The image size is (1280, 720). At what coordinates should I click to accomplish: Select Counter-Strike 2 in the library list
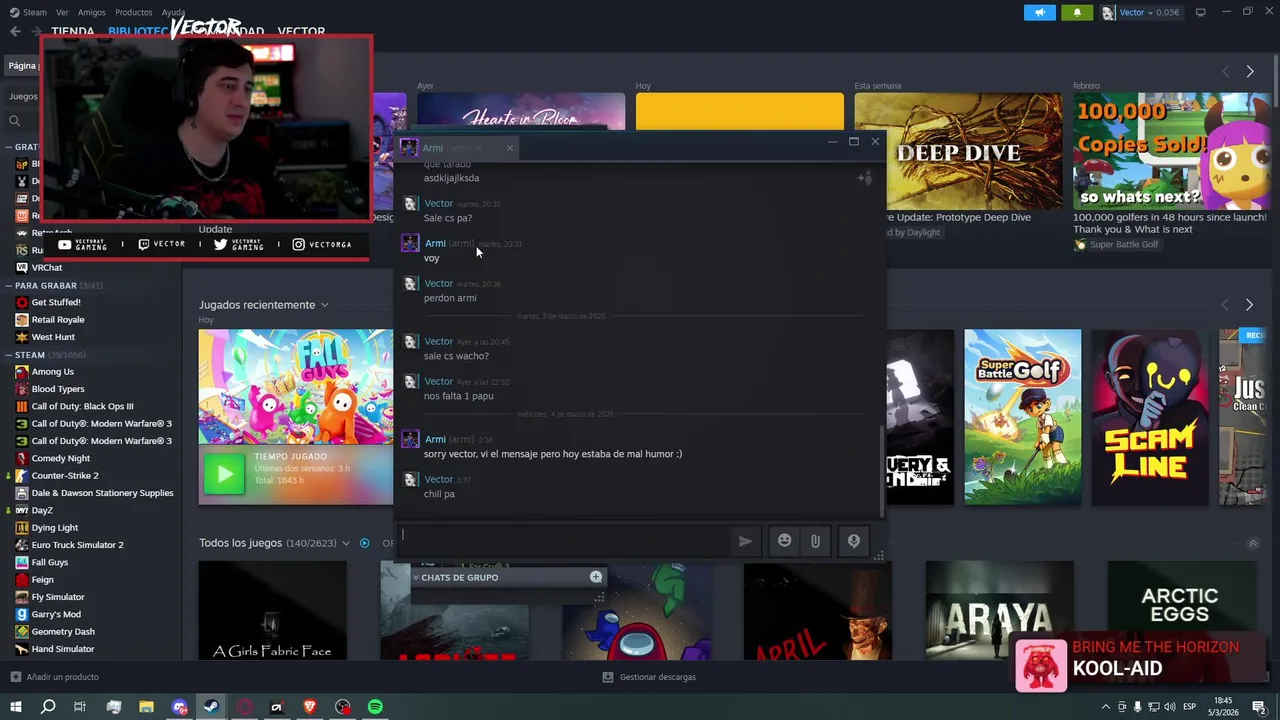[64, 475]
